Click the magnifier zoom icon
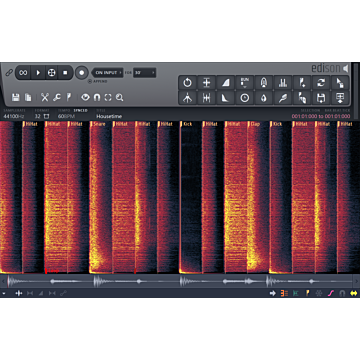The height and width of the screenshot is (360, 360). [x=119, y=97]
